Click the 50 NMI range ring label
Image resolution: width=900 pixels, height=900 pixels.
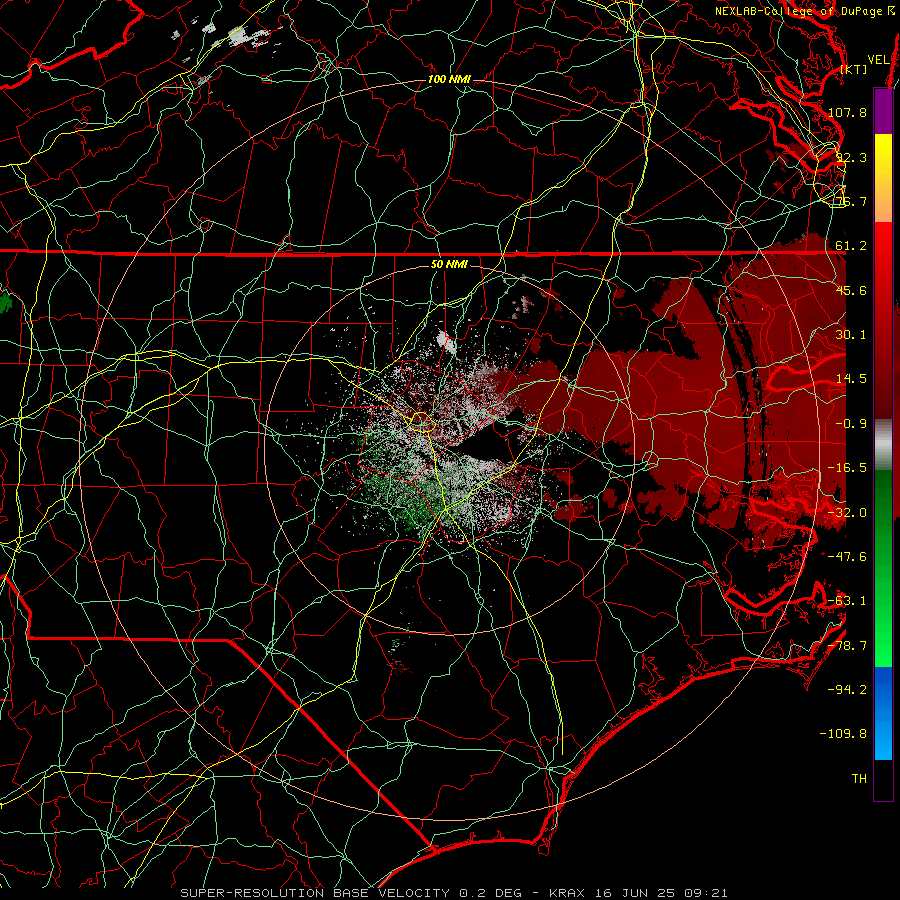(x=449, y=265)
